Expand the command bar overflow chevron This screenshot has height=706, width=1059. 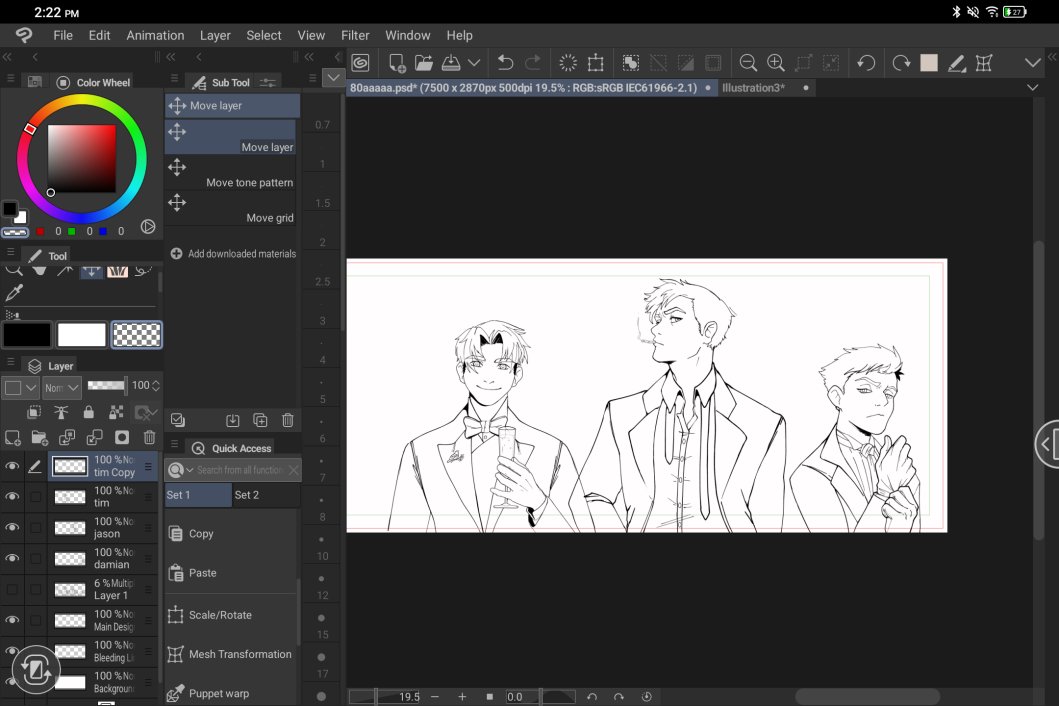tap(1033, 63)
